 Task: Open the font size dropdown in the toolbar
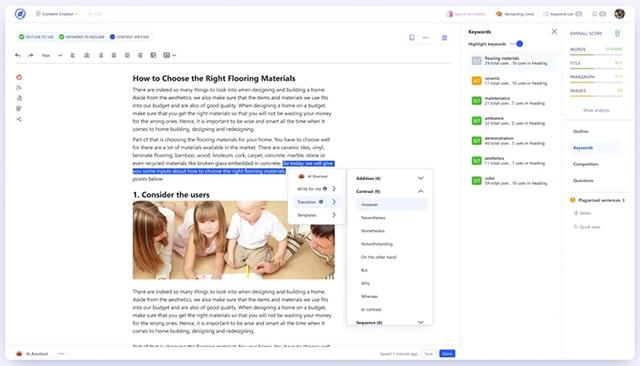click(60, 55)
